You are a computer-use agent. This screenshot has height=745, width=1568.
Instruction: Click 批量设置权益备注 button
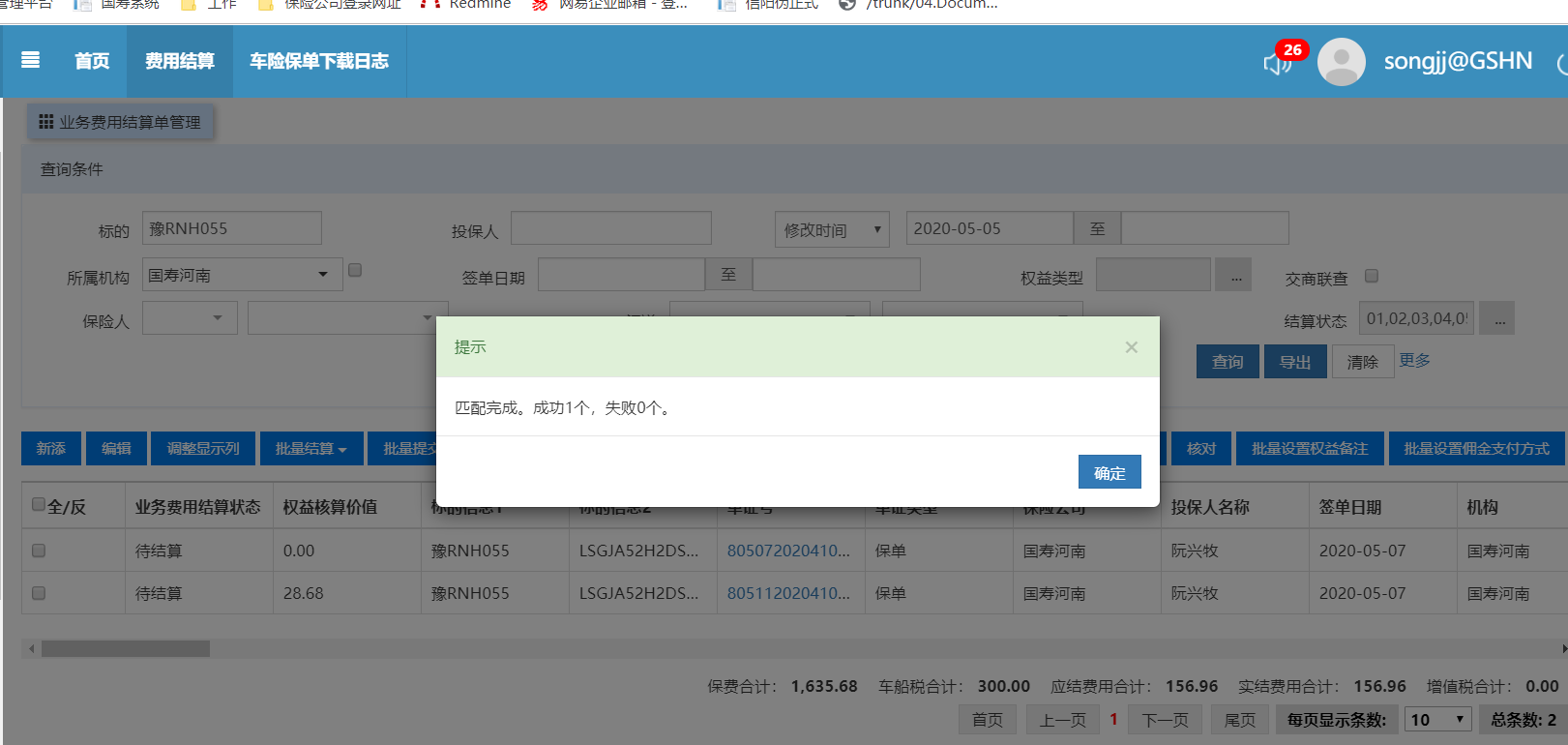click(1310, 449)
